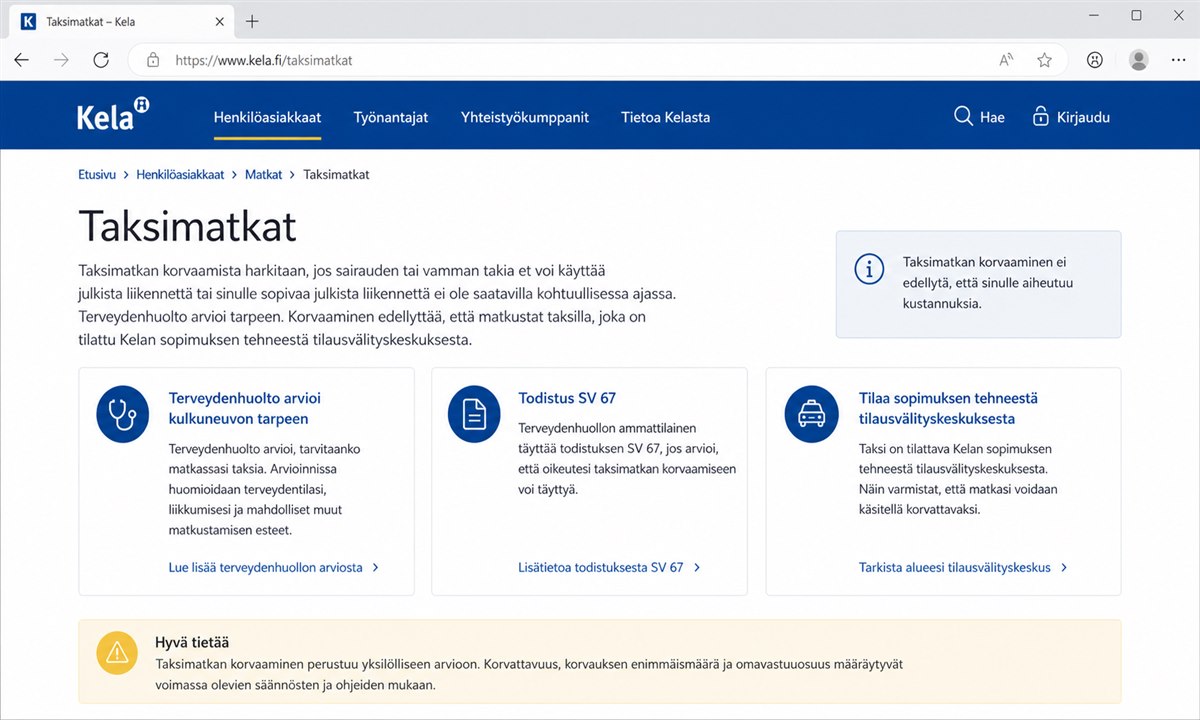The height and width of the screenshot is (720, 1200).
Task: Follow Tarkista alueesi tilausvälityskeskus link
Action: 955,567
